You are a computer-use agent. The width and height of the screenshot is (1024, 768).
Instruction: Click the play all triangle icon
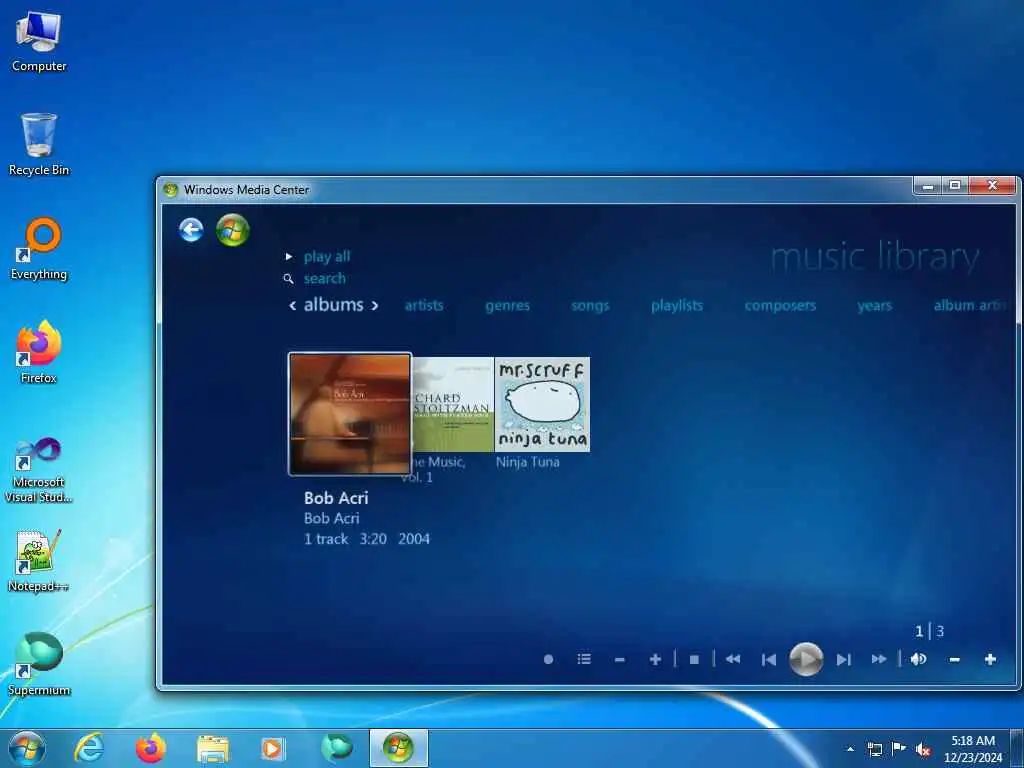tap(289, 257)
